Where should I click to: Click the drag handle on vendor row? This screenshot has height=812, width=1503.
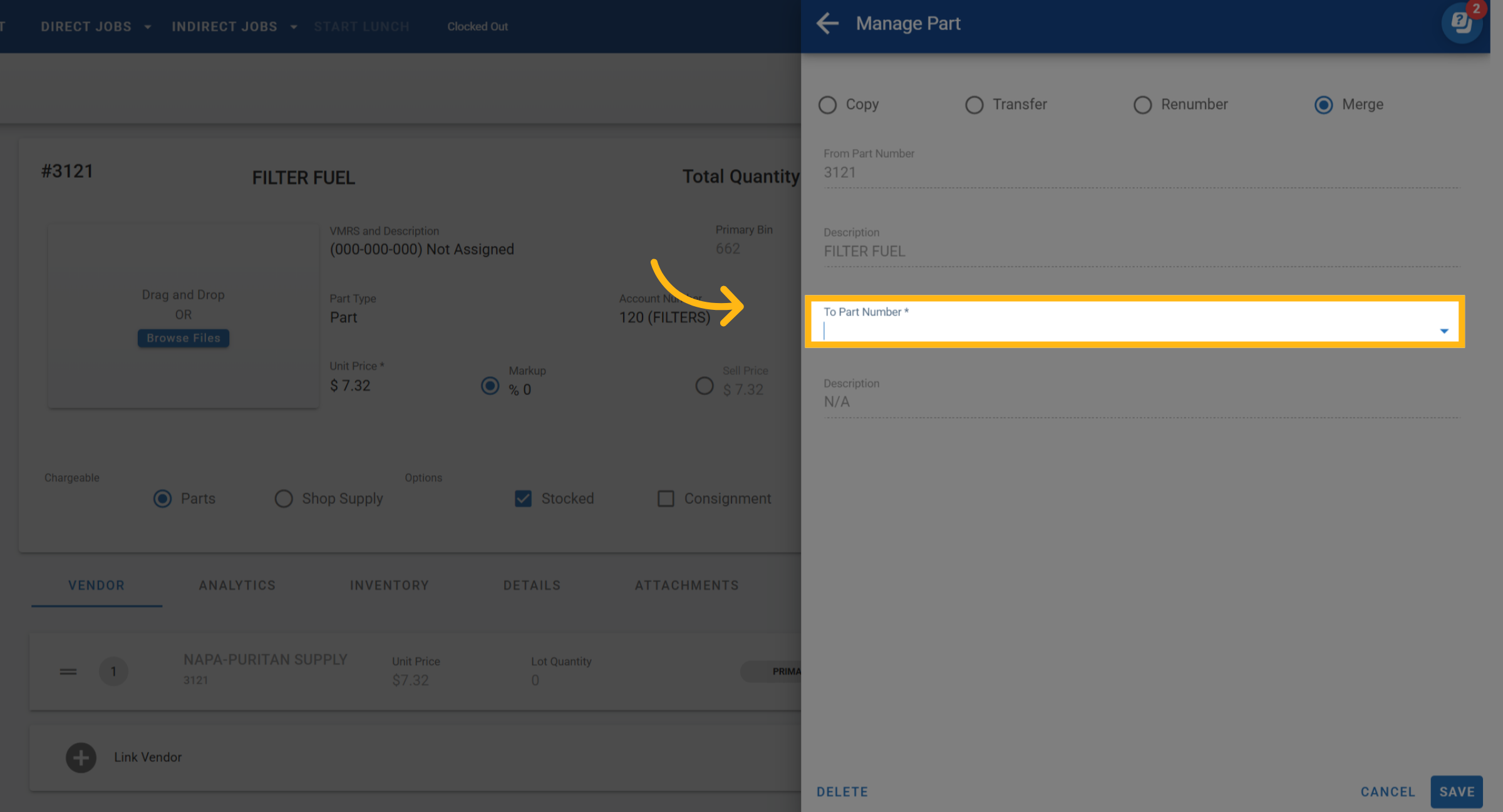[68, 672]
